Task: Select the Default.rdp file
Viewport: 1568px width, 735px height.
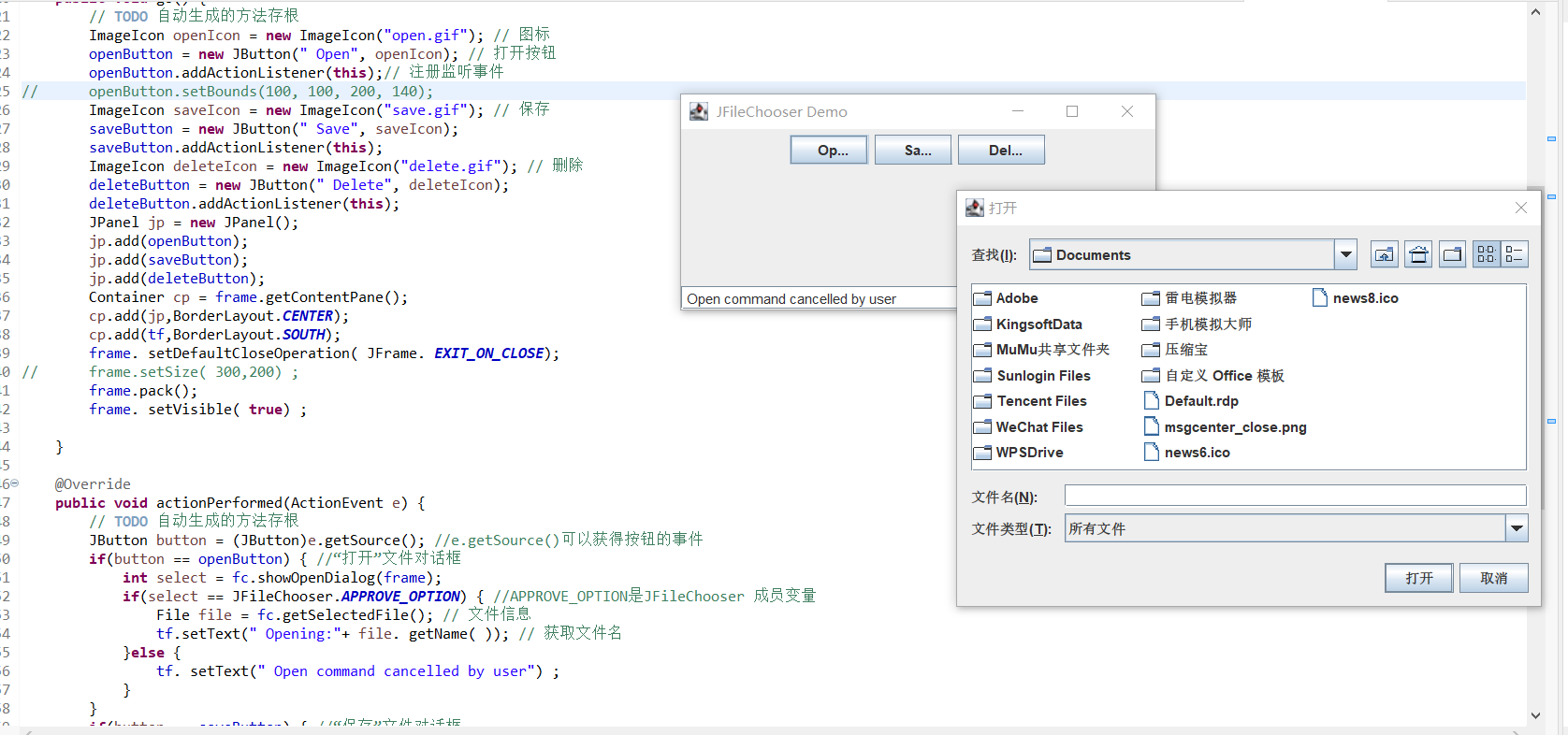Action: coord(1191,401)
